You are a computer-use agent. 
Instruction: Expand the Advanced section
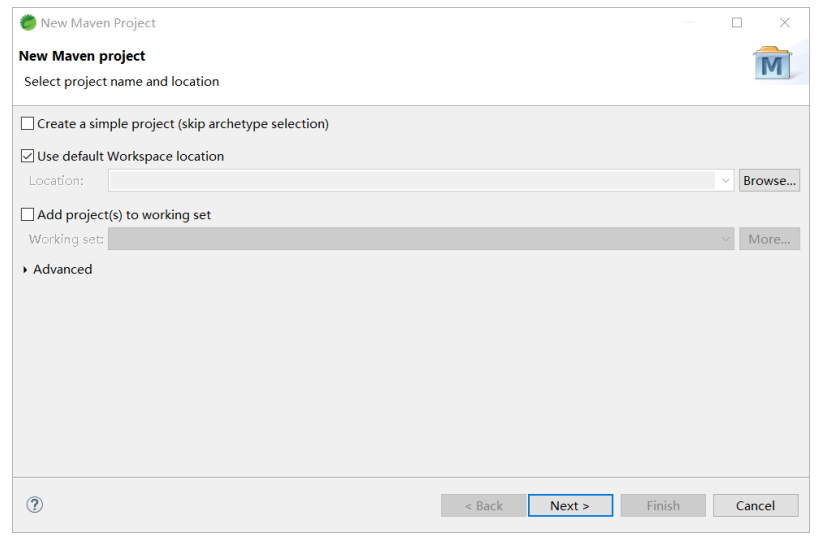(x=25, y=270)
